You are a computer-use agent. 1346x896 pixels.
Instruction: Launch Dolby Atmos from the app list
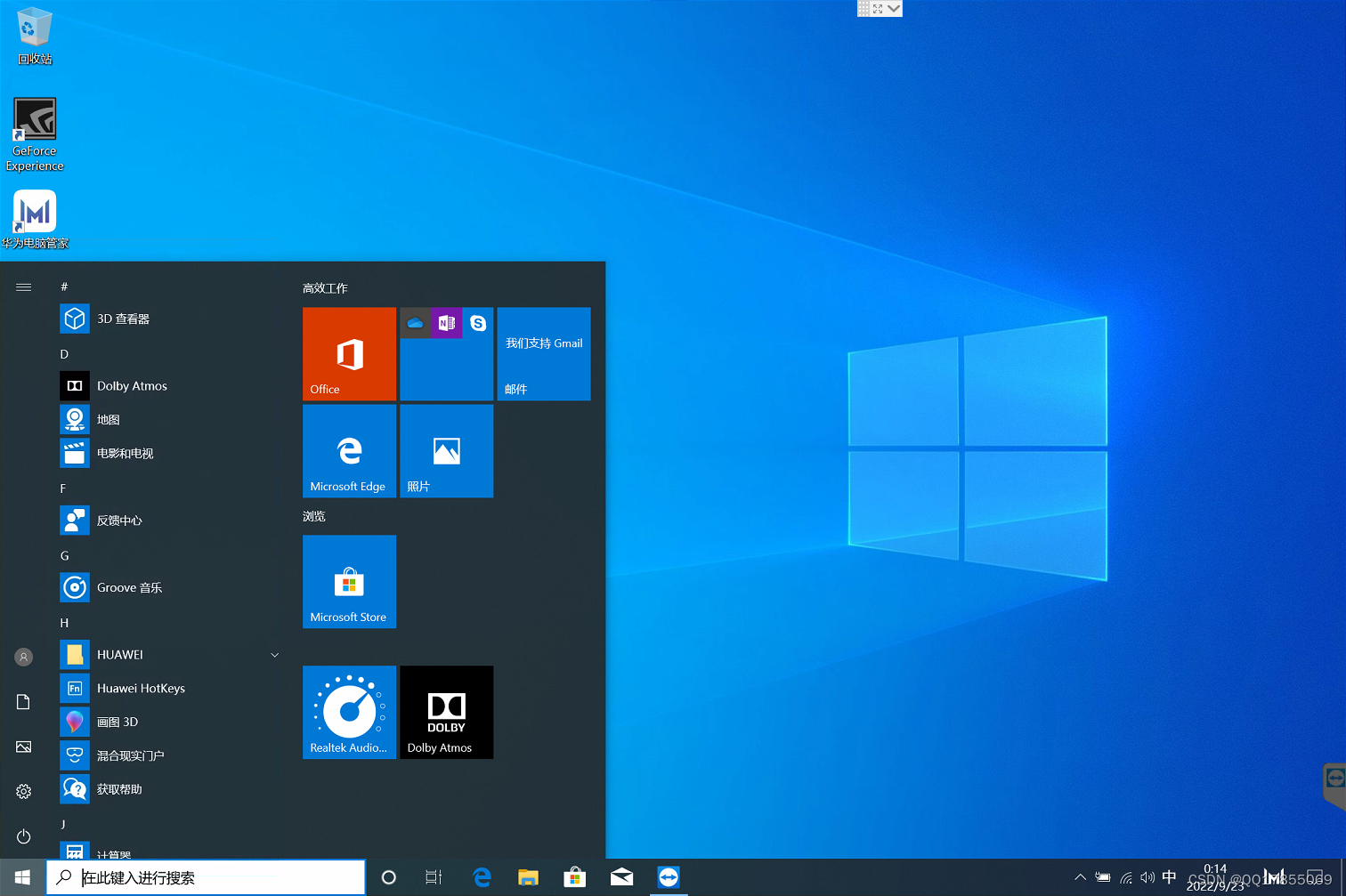coord(169,386)
